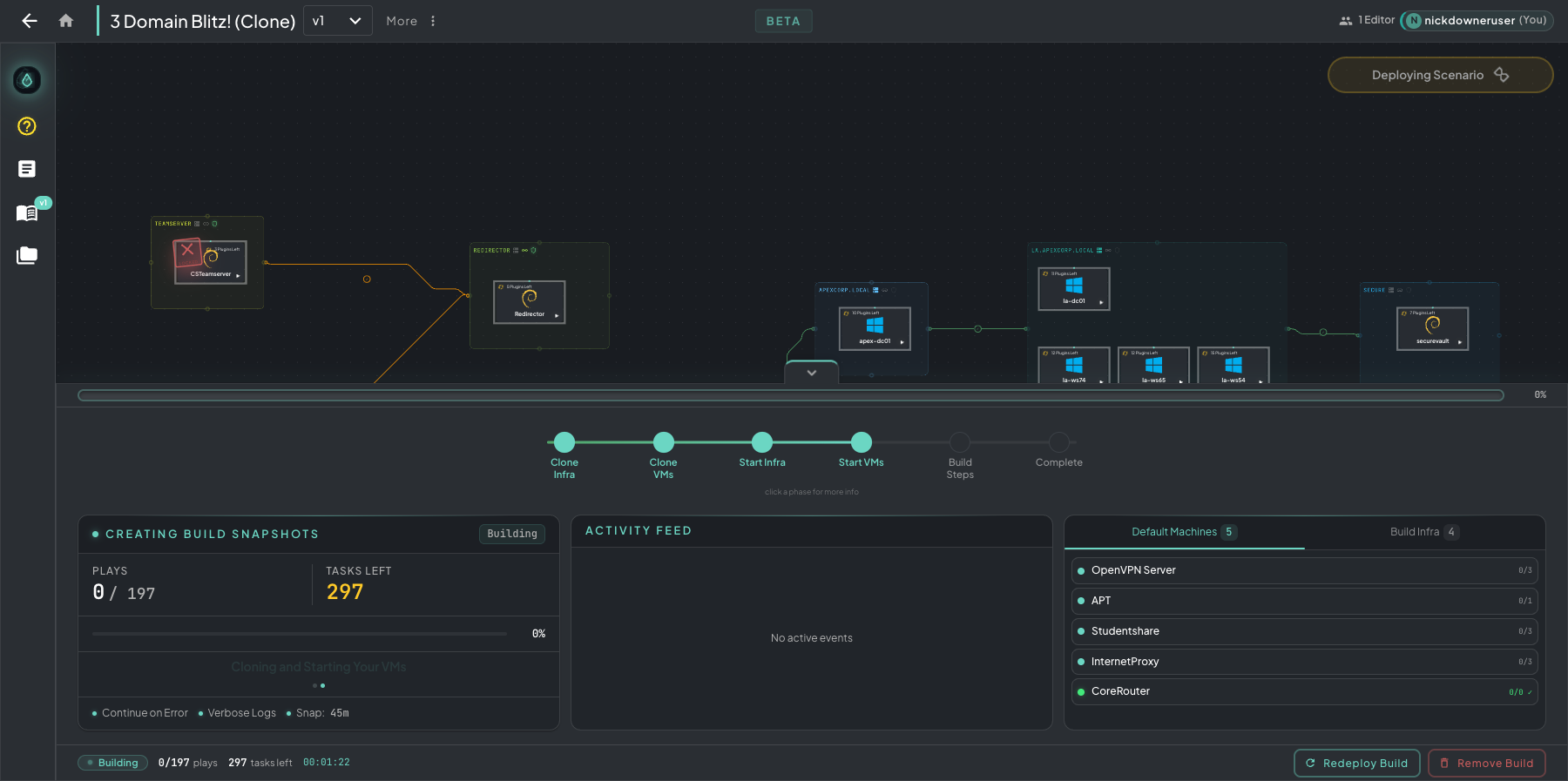The image size is (1568, 781).
Task: Click the SECURE group server icon
Action: 1391,290
